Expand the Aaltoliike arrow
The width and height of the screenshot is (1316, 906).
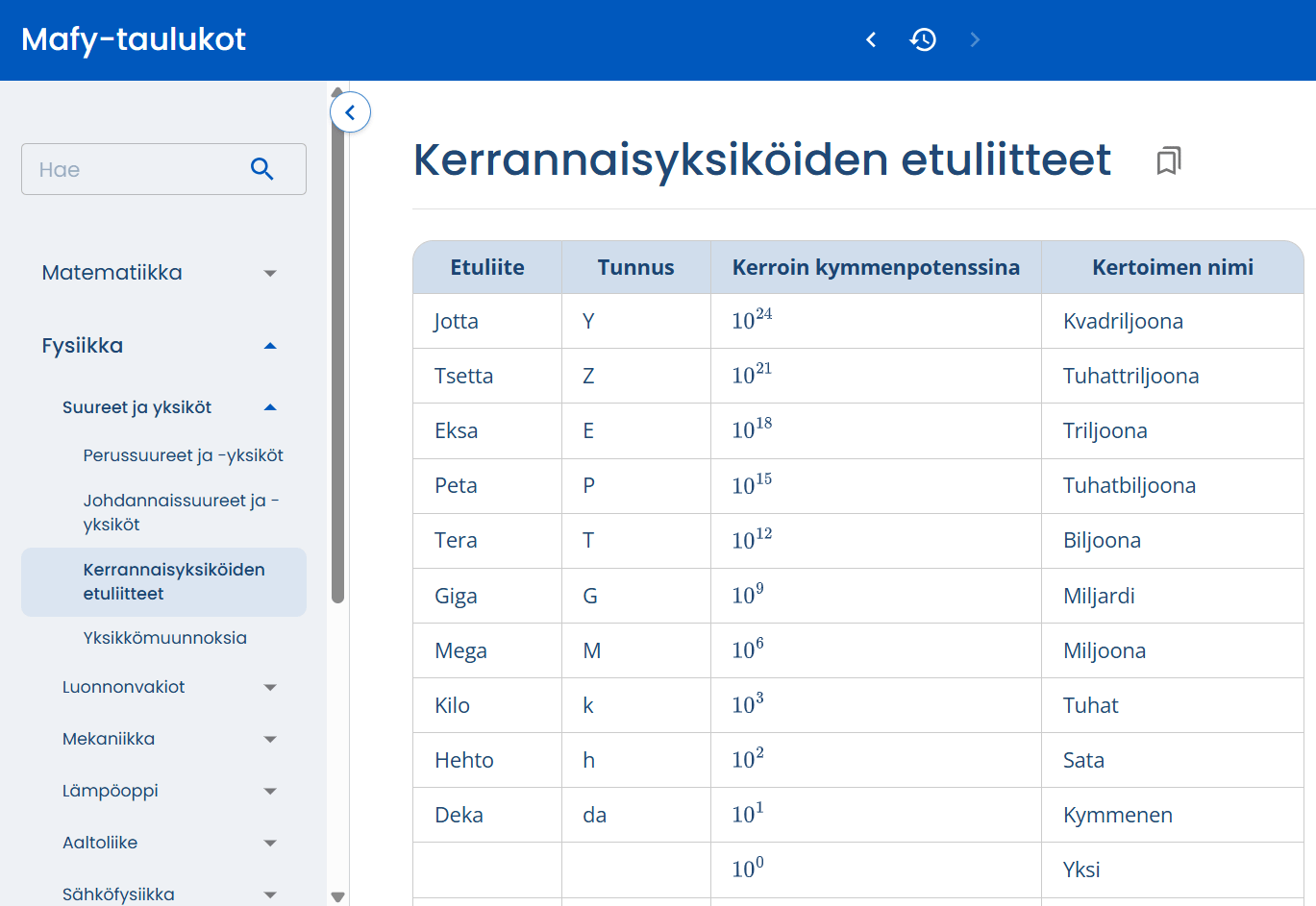click(x=270, y=843)
